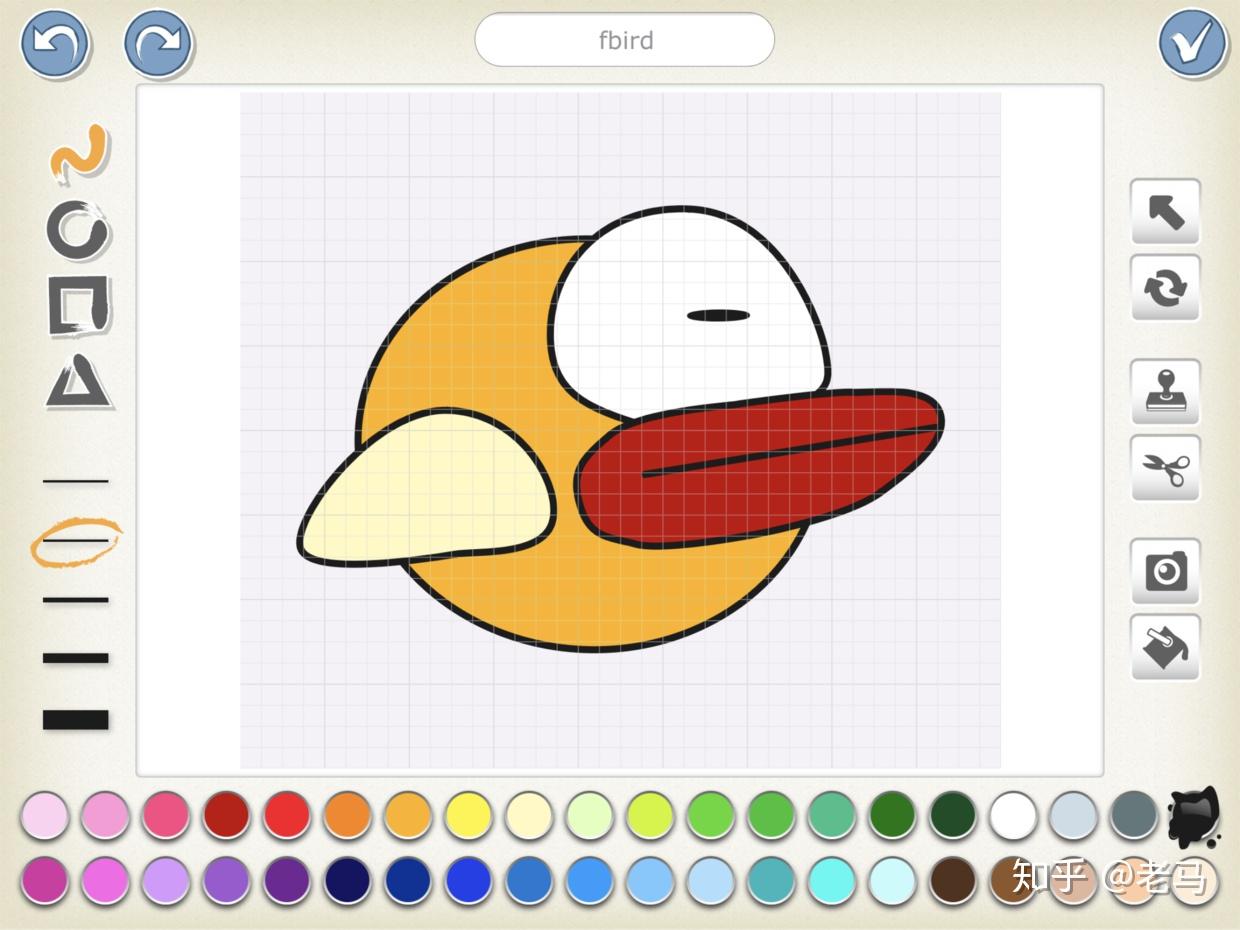Select the rotate tool
Screen dimensions: 1240x930
pos(1165,290)
